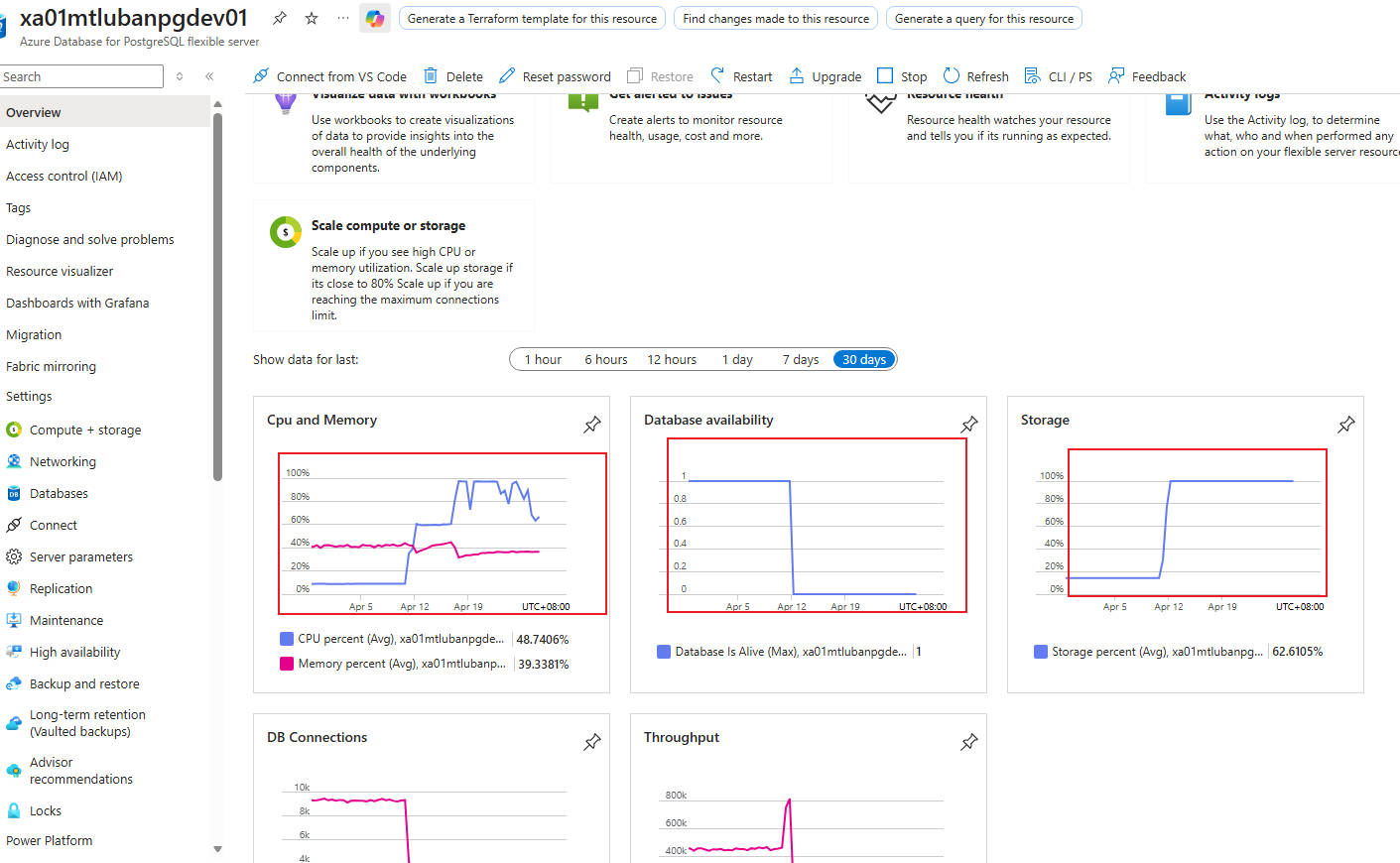Focus the sidebar Search field
The image size is (1400, 863).
pos(81,76)
